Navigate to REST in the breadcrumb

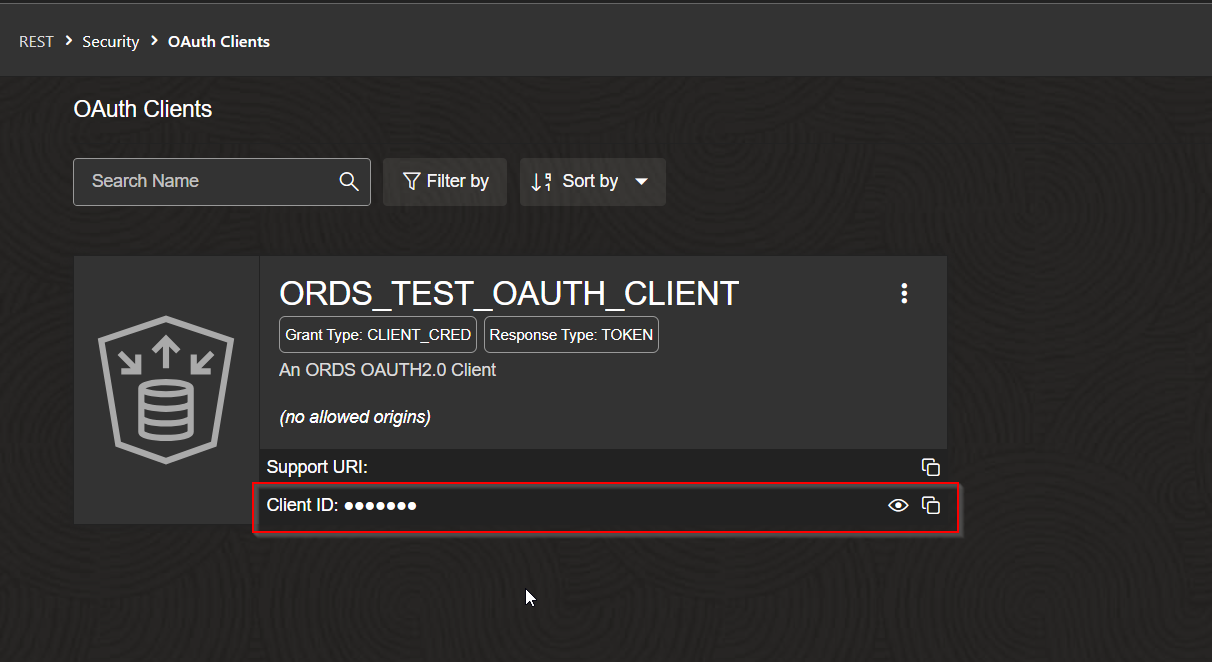coord(36,41)
